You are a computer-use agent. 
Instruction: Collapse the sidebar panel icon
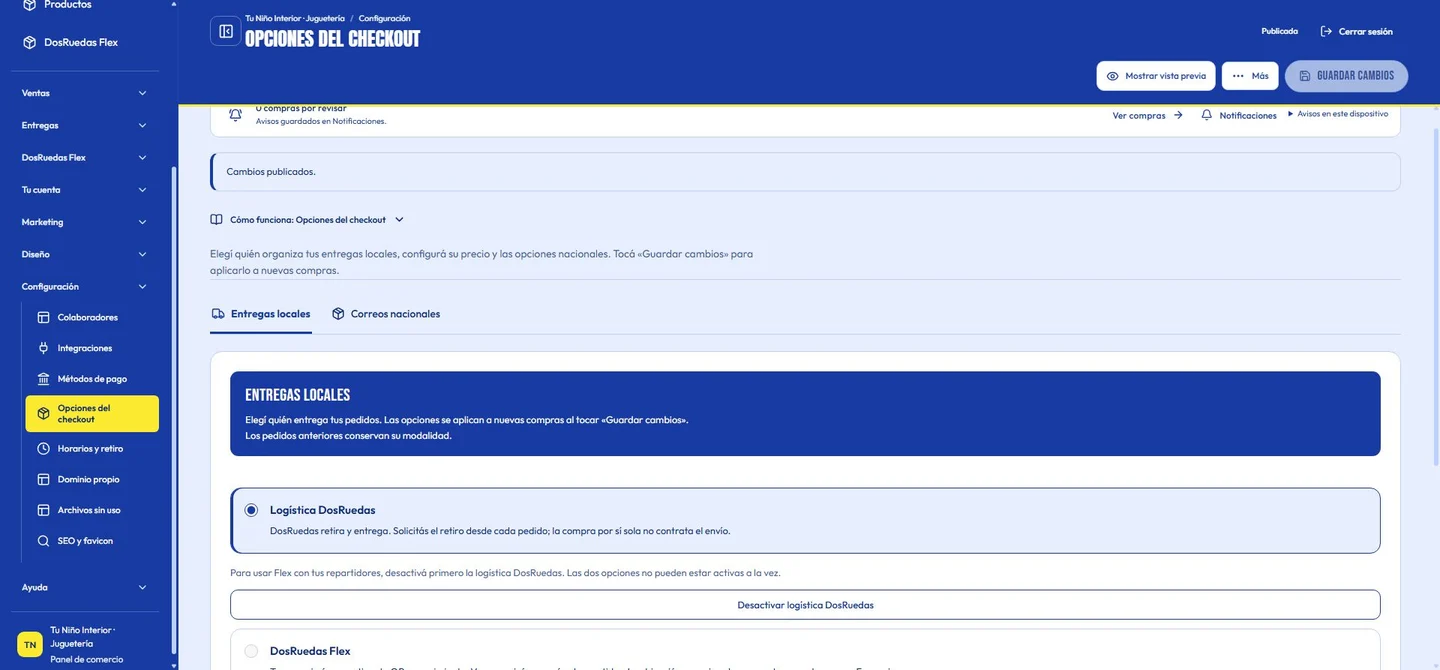(x=226, y=31)
